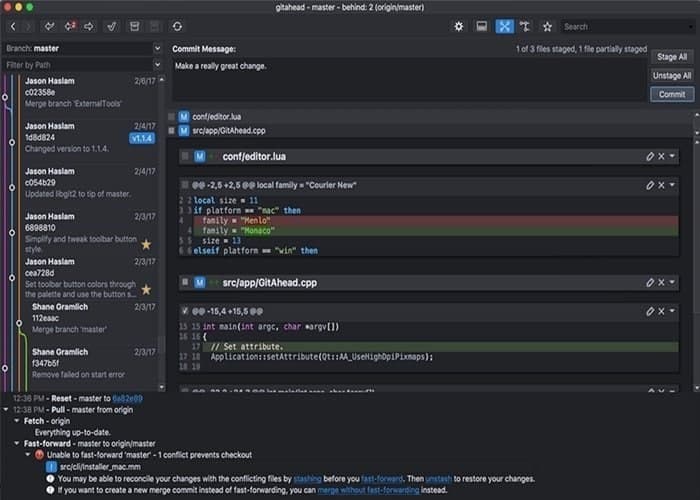Click the edit pencil for conf/editor.lua
Screen dimensions: 700x500
pos(650,156)
